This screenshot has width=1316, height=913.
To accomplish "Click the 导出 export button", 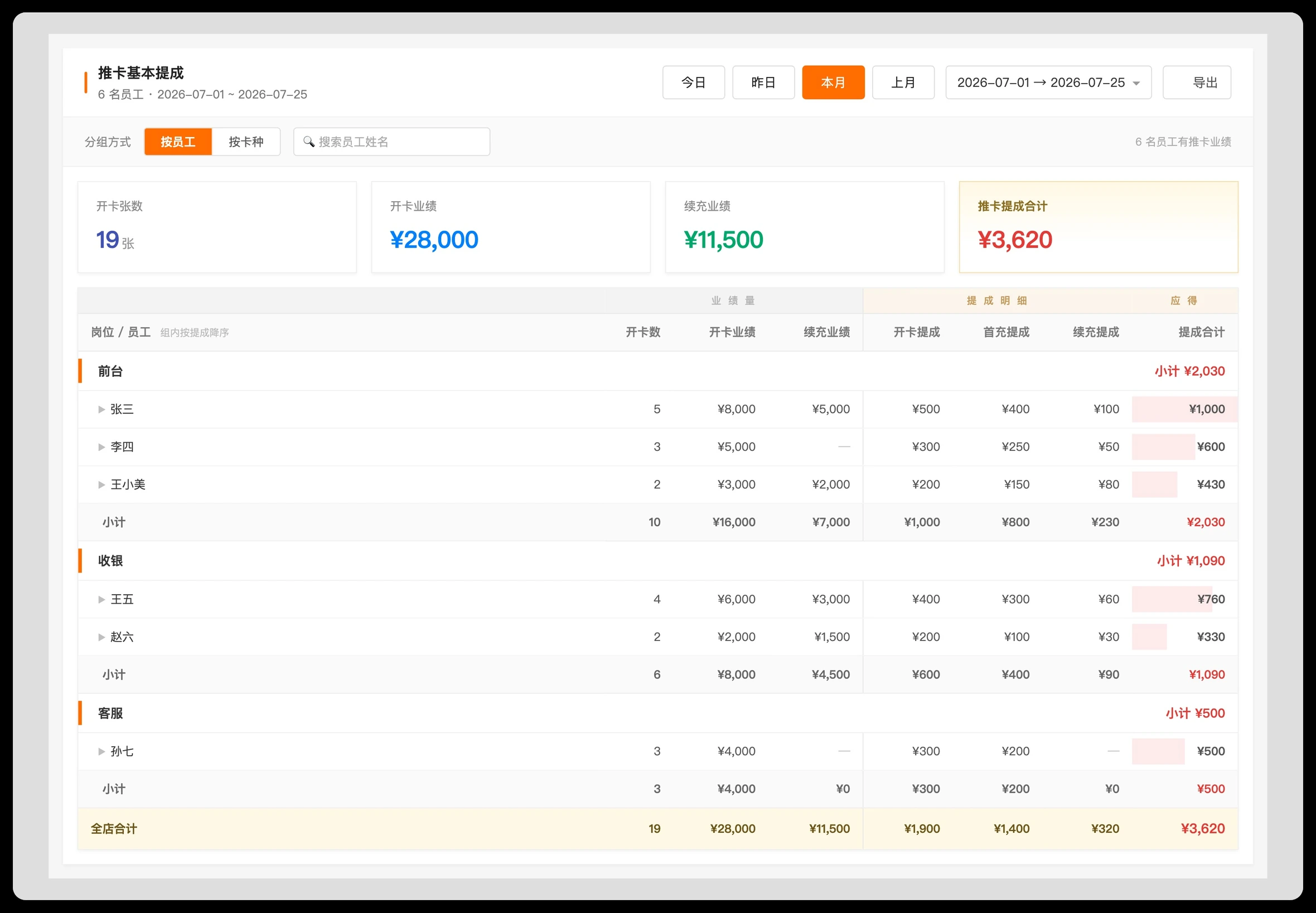I will point(1197,82).
